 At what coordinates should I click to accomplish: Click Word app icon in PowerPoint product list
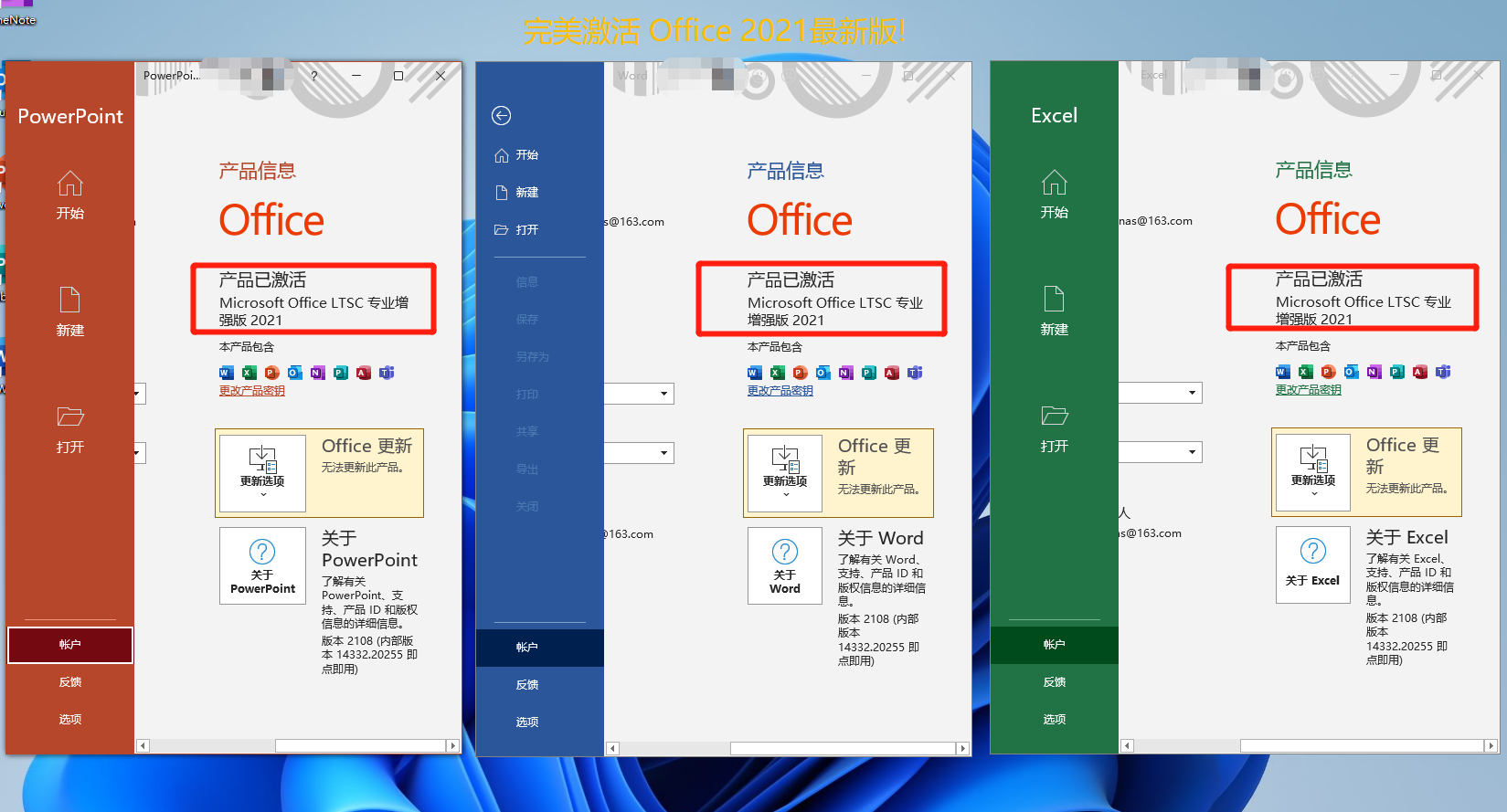click(227, 373)
